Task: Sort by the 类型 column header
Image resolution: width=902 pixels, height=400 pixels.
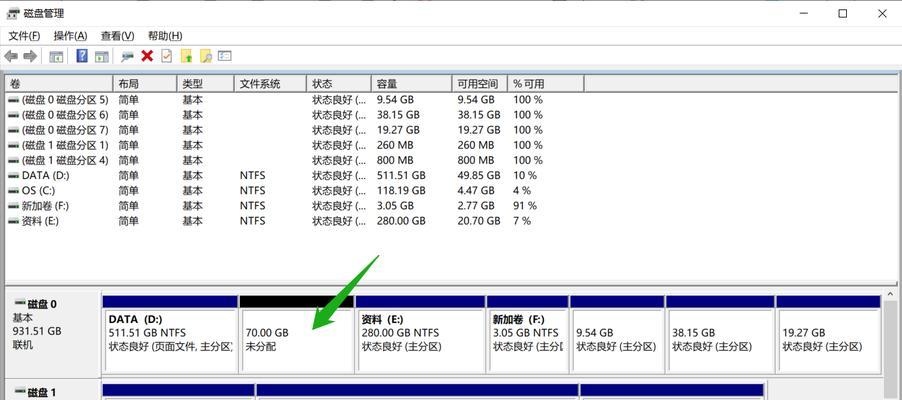Action: [205, 84]
